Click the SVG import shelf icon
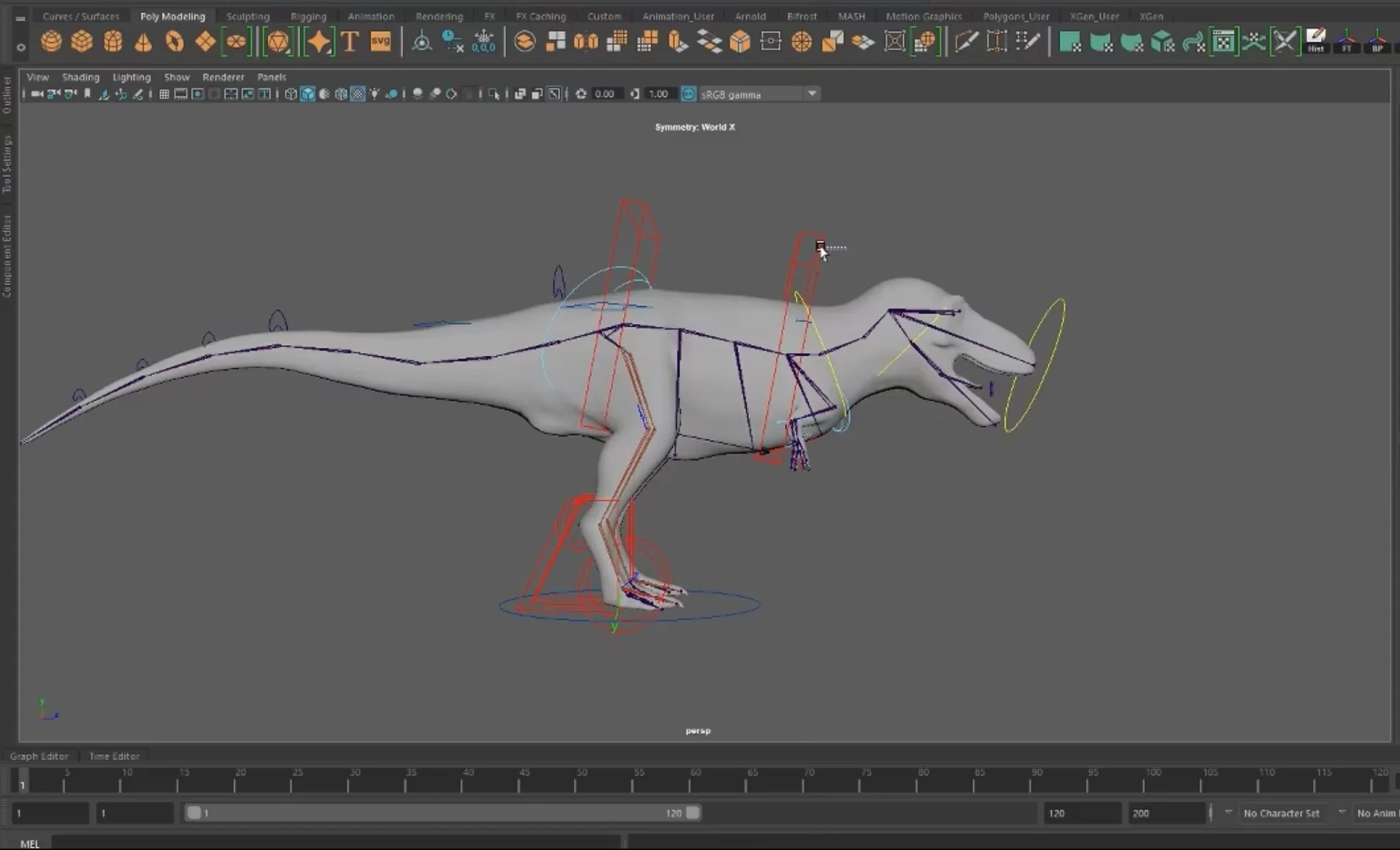The width and height of the screenshot is (1400, 850). tap(380, 42)
